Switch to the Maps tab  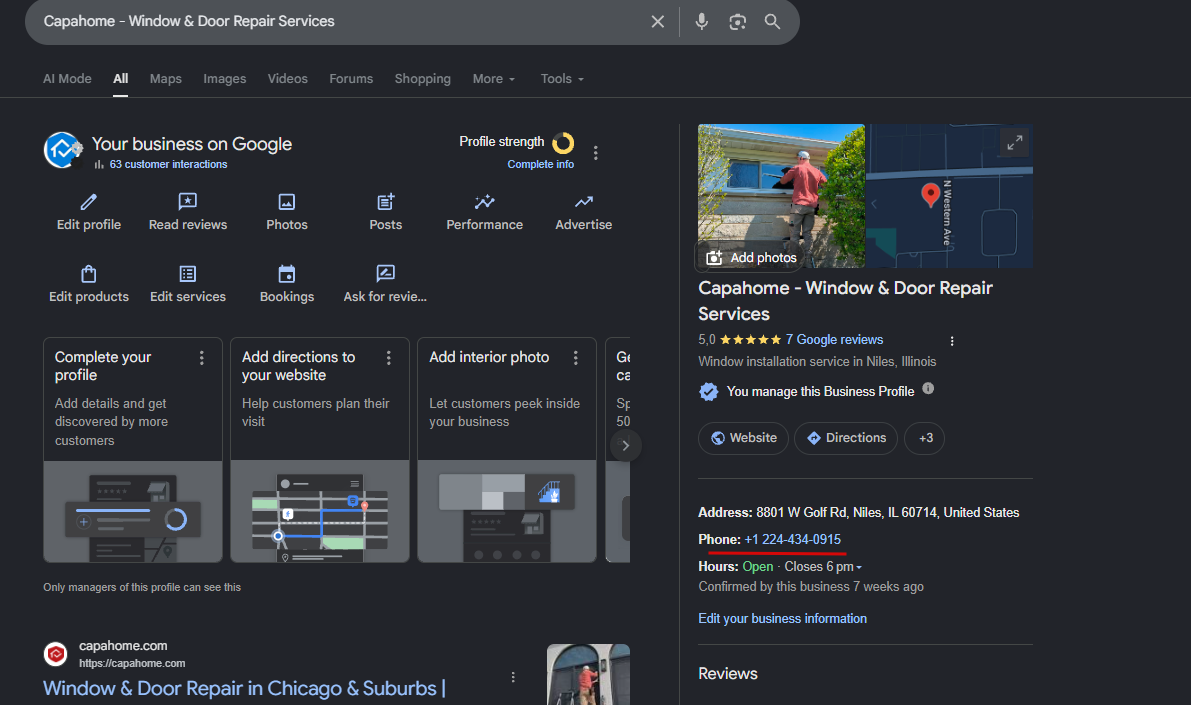pos(166,79)
